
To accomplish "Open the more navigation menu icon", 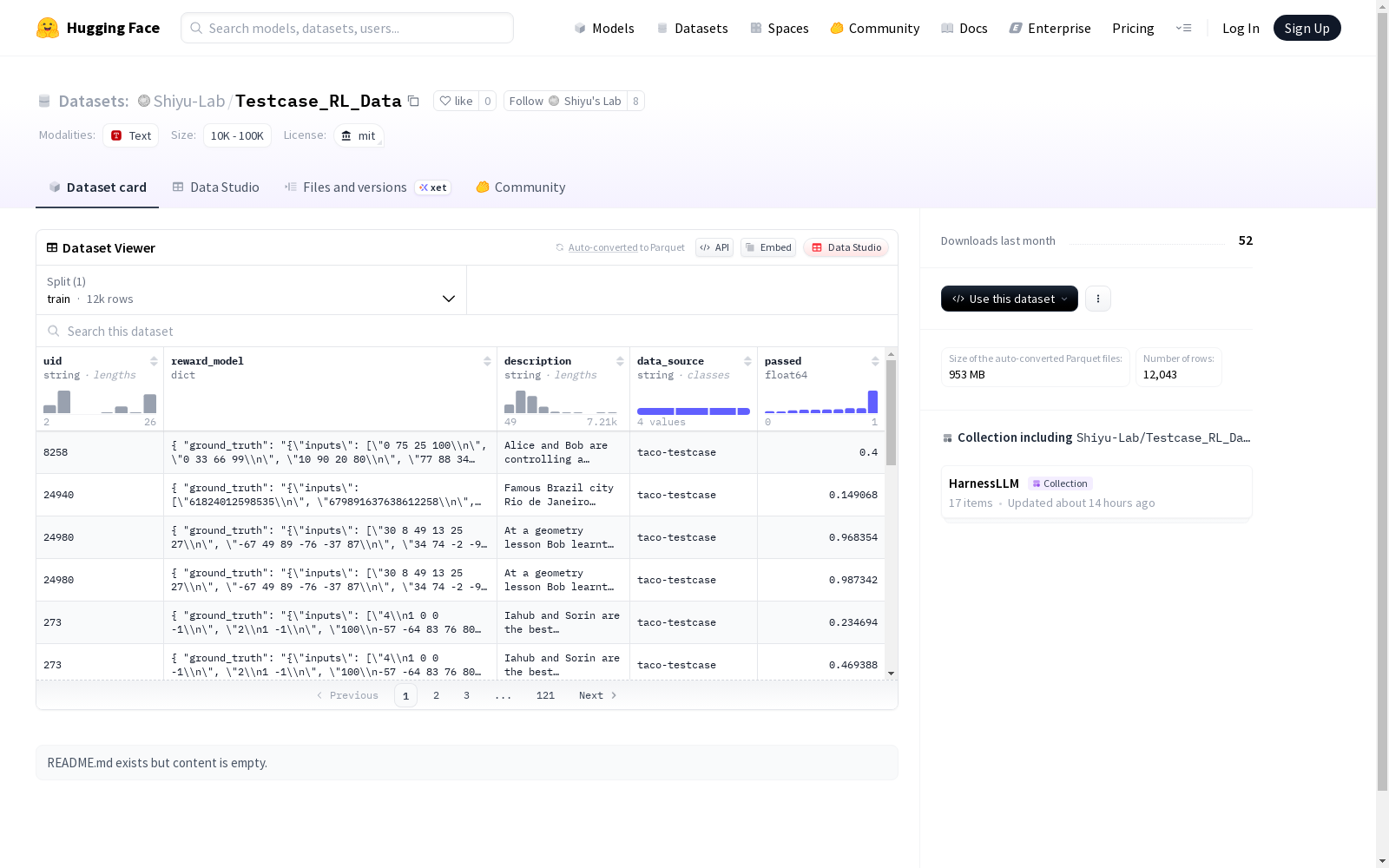I will tap(1183, 28).
